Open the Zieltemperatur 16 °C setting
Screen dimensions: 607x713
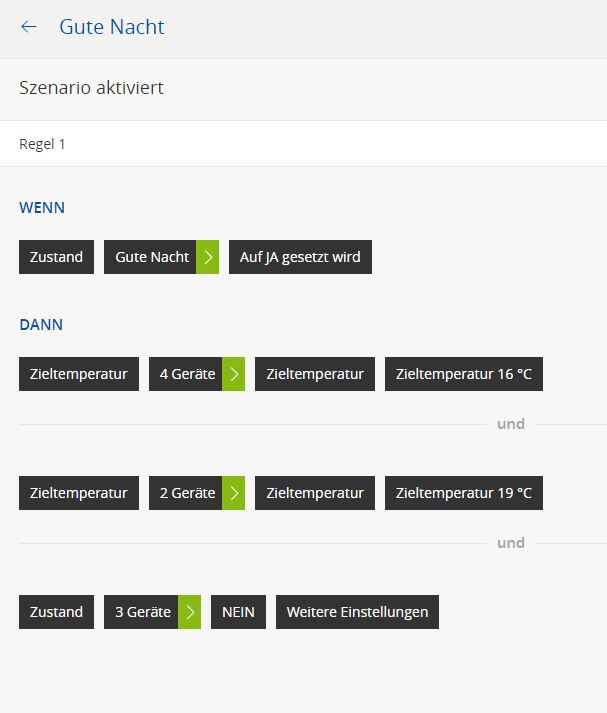[463, 374]
